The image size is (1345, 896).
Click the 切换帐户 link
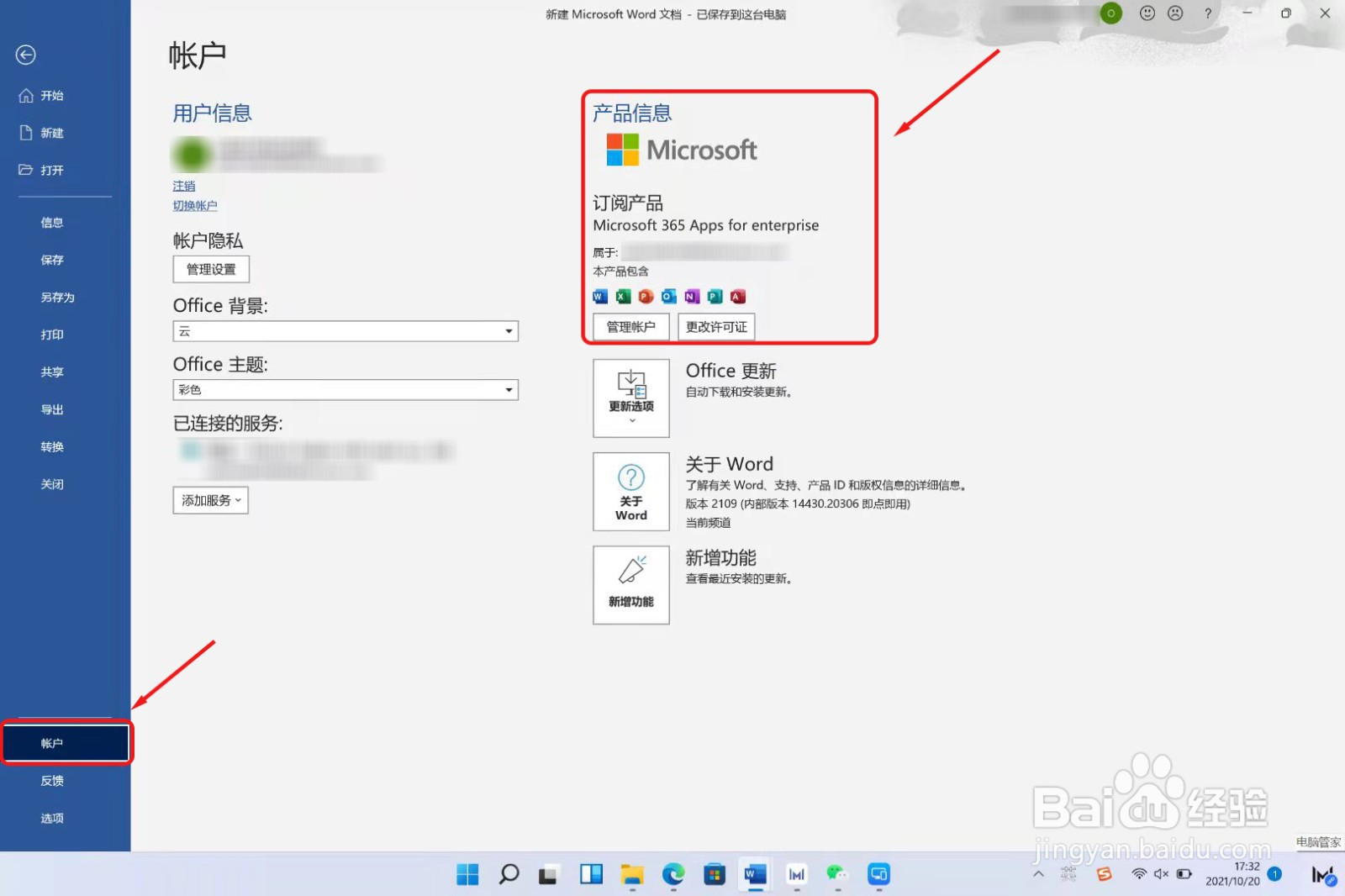pos(194,205)
